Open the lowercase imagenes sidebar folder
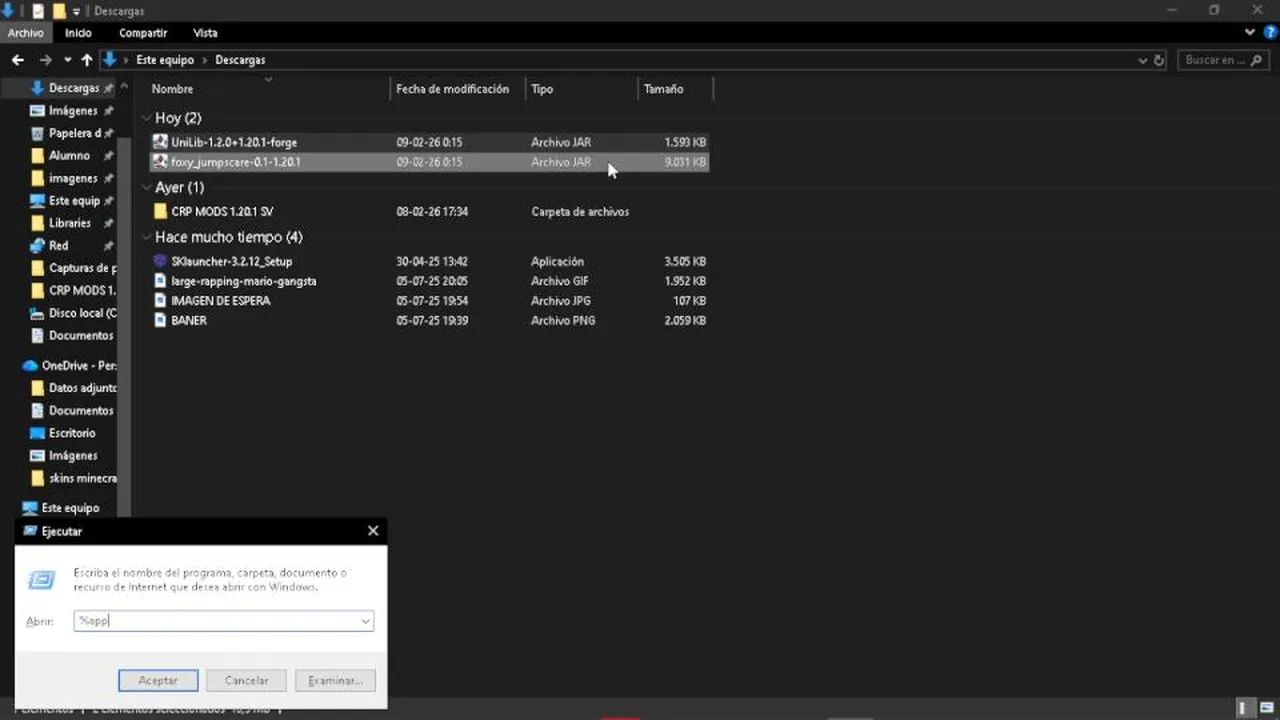 coord(73,178)
